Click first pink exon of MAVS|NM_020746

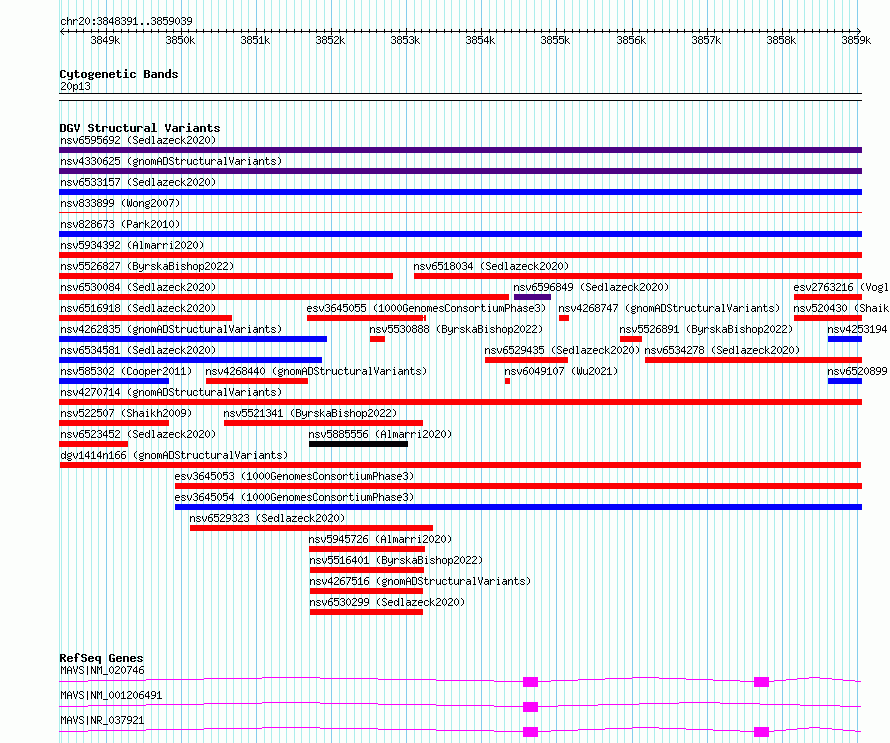coord(530,682)
